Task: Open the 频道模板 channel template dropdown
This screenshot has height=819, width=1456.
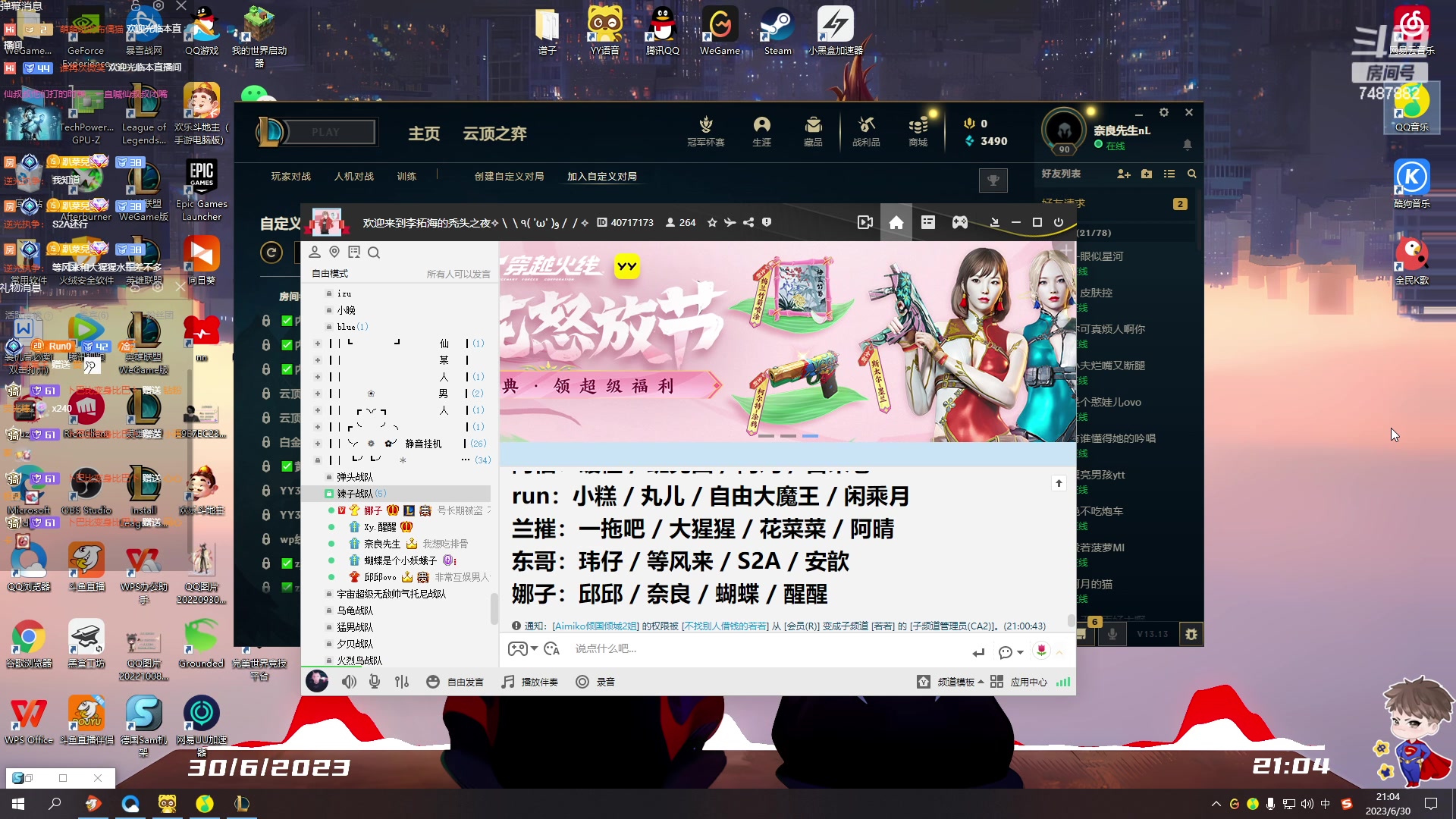Action: click(950, 682)
